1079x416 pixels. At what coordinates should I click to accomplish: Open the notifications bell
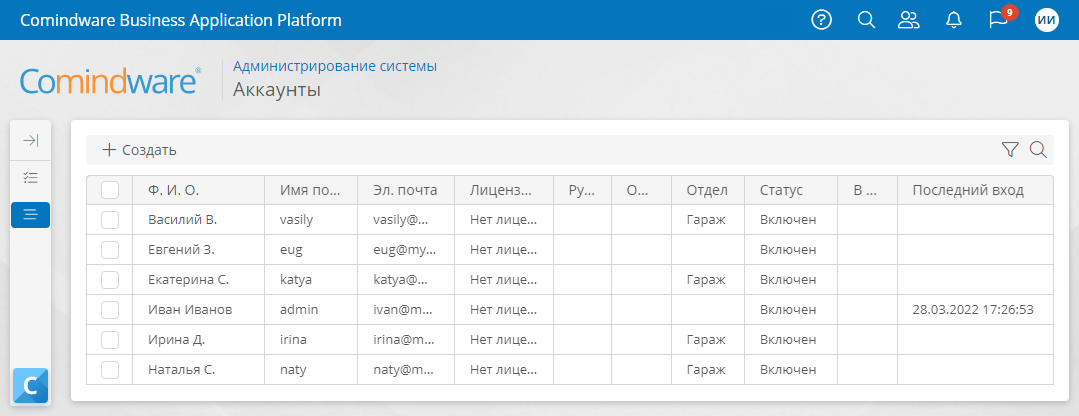point(953,20)
